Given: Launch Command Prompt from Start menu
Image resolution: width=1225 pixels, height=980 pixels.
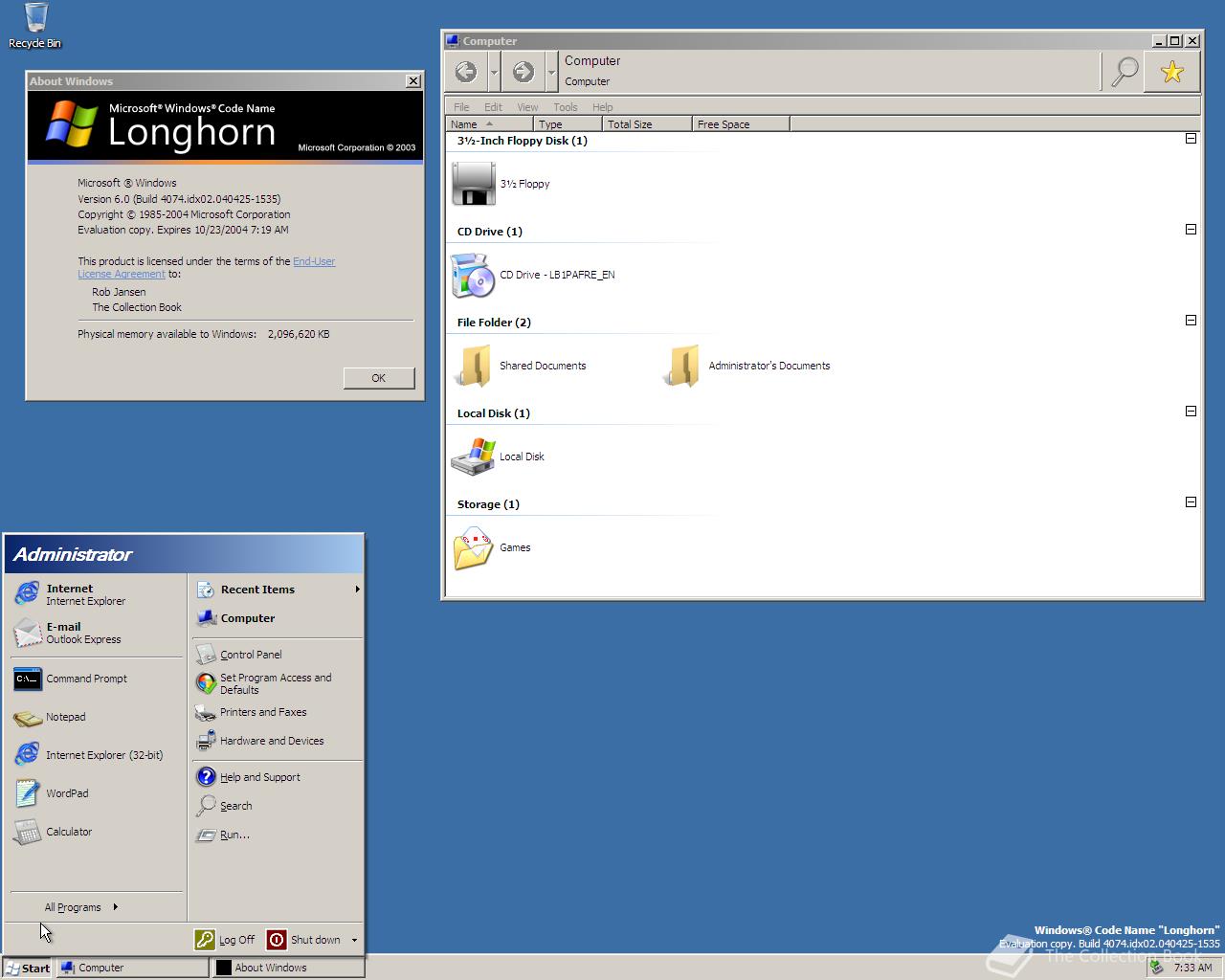Looking at the screenshot, I should pos(96,679).
